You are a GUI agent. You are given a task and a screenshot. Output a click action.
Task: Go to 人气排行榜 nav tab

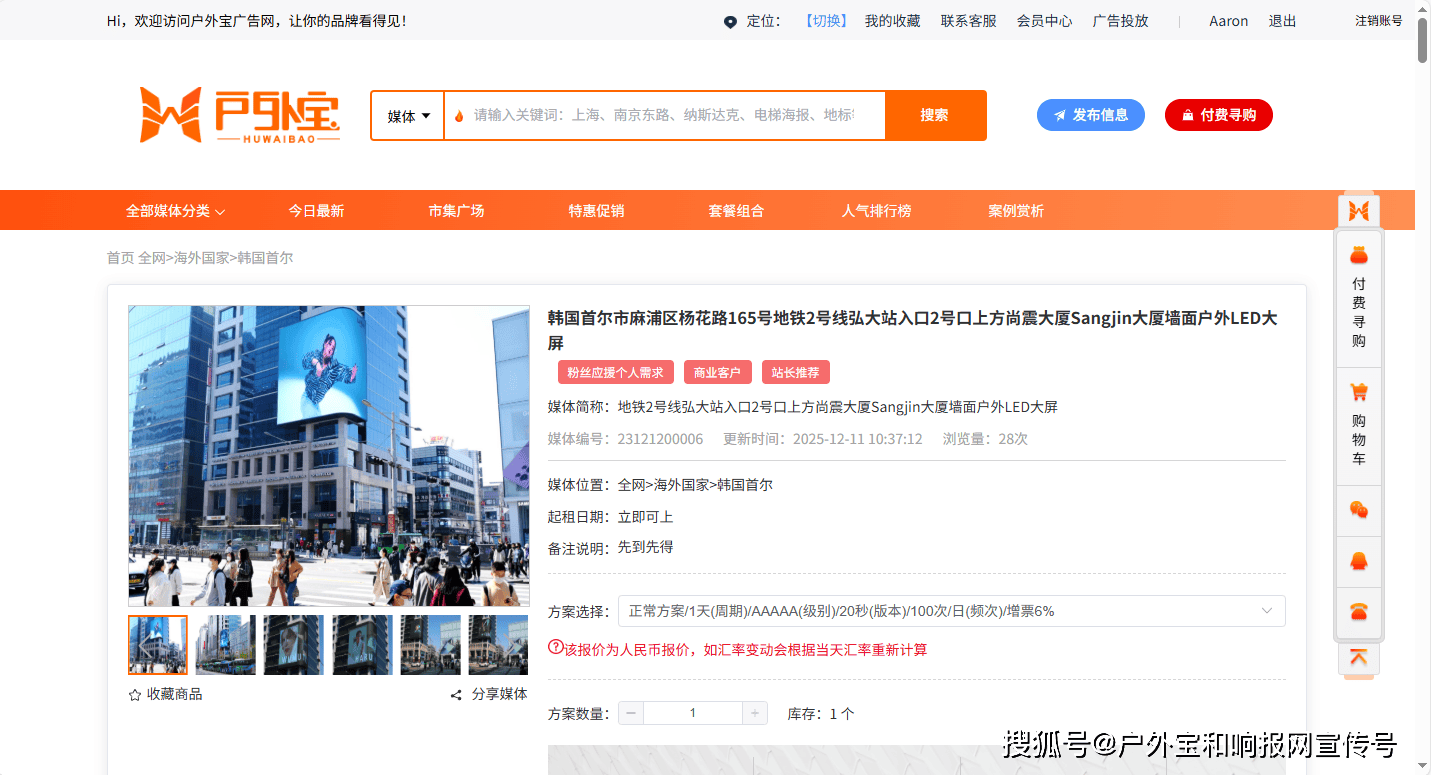coord(876,211)
